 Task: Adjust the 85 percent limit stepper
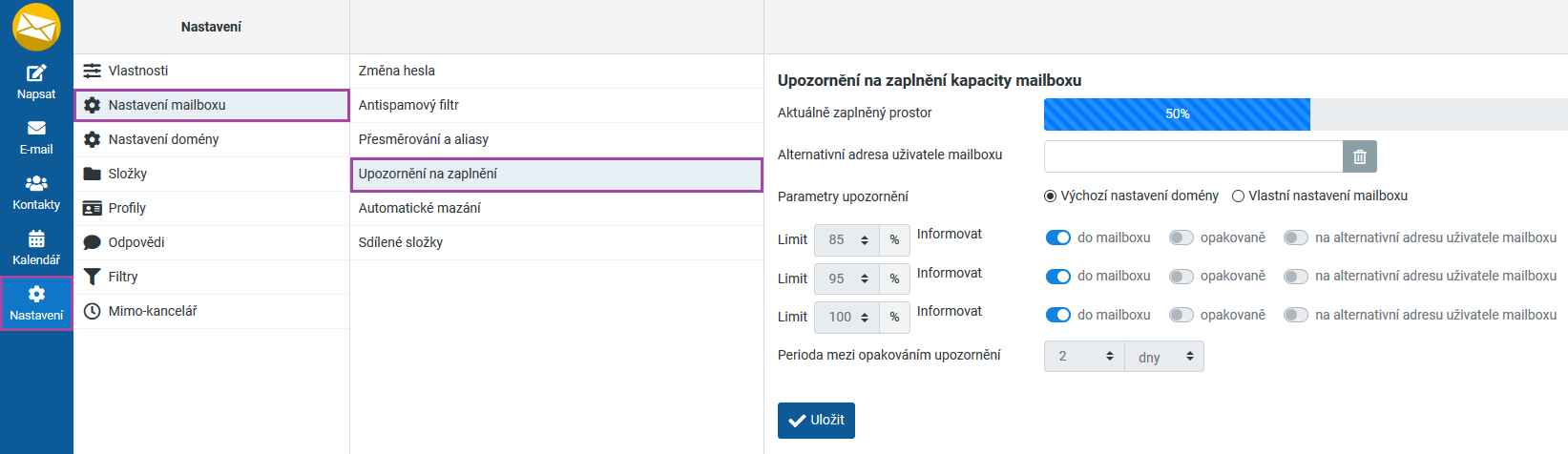[x=864, y=240]
